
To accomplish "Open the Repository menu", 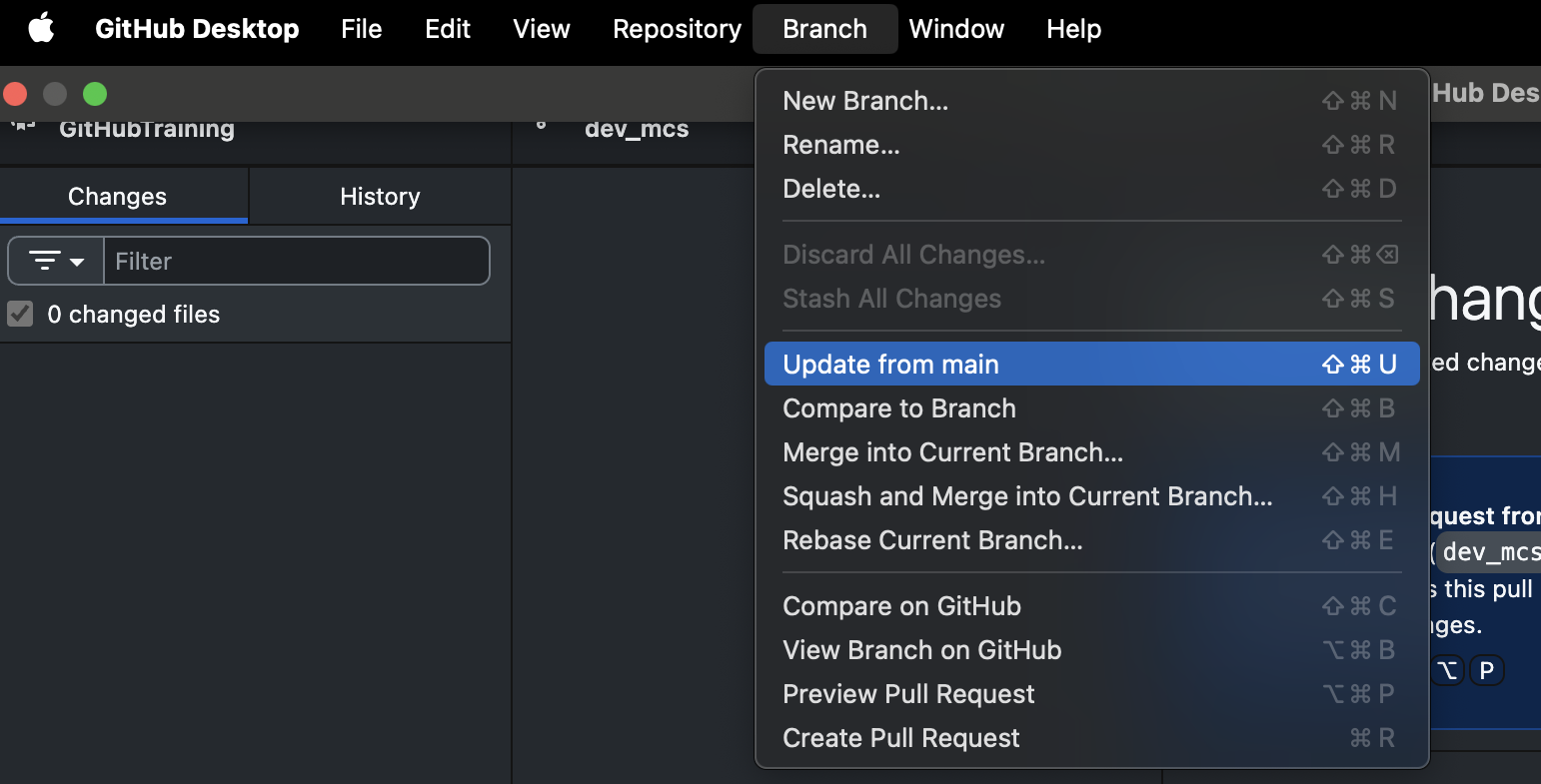I will coord(677,29).
